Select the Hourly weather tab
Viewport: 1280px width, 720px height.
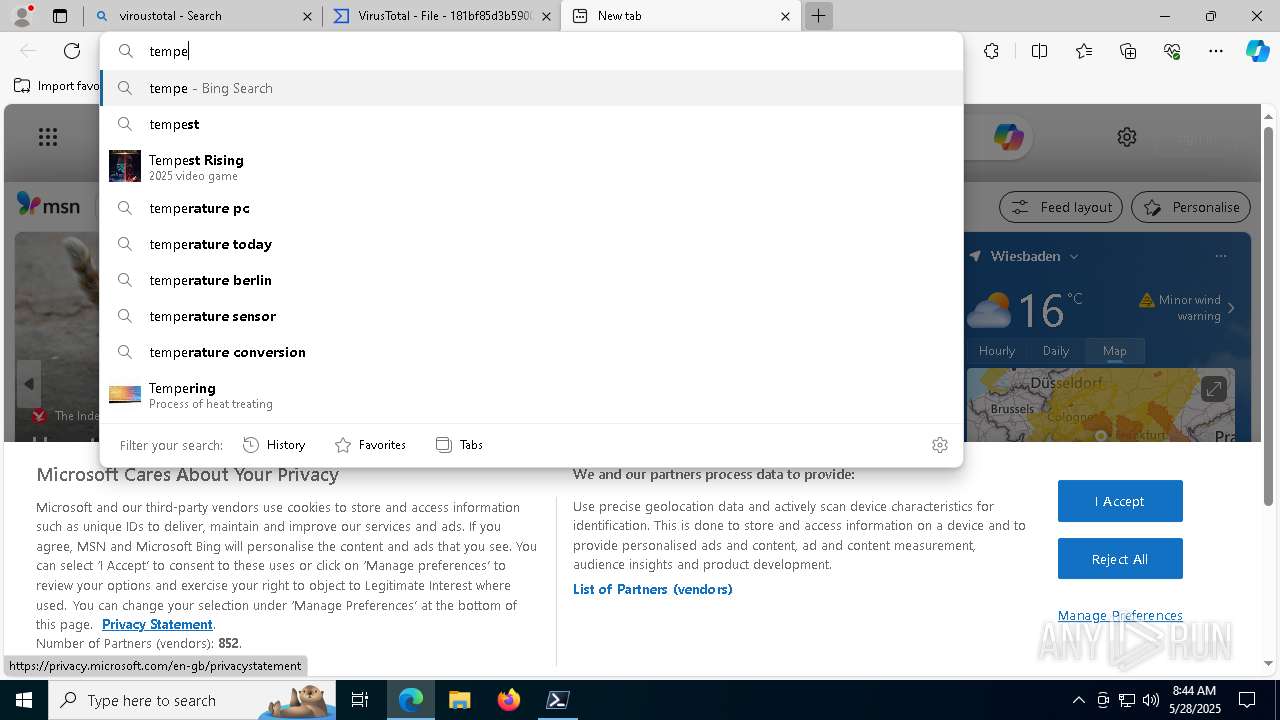click(x=997, y=351)
